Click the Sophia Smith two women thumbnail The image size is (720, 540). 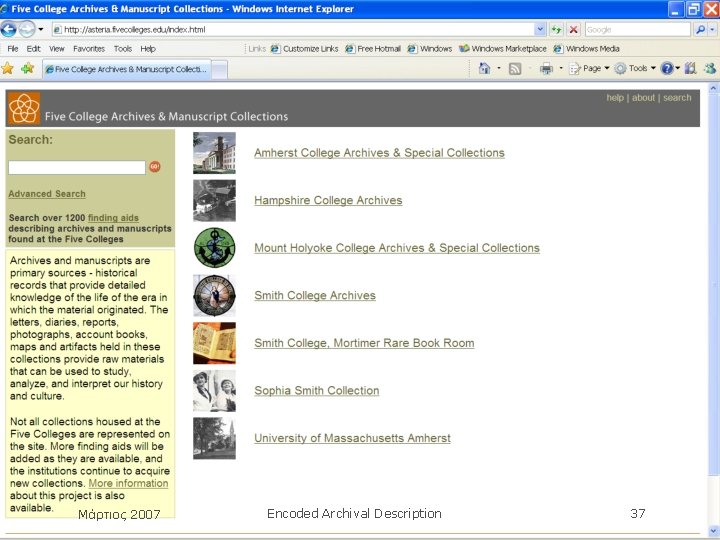(x=214, y=391)
